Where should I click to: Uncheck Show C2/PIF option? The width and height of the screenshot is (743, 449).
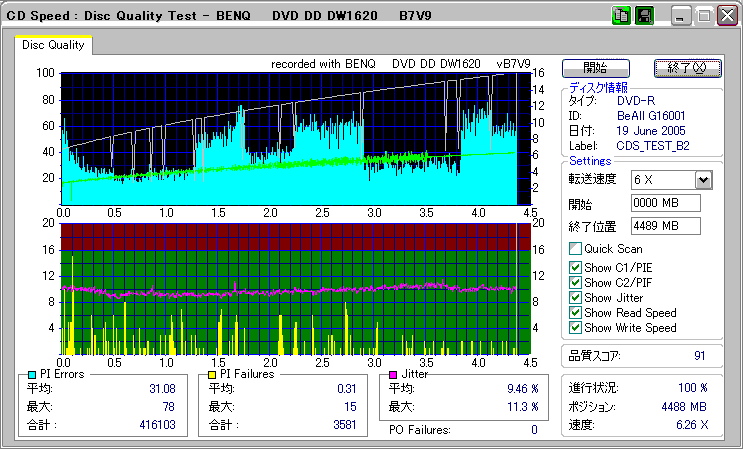(575, 282)
